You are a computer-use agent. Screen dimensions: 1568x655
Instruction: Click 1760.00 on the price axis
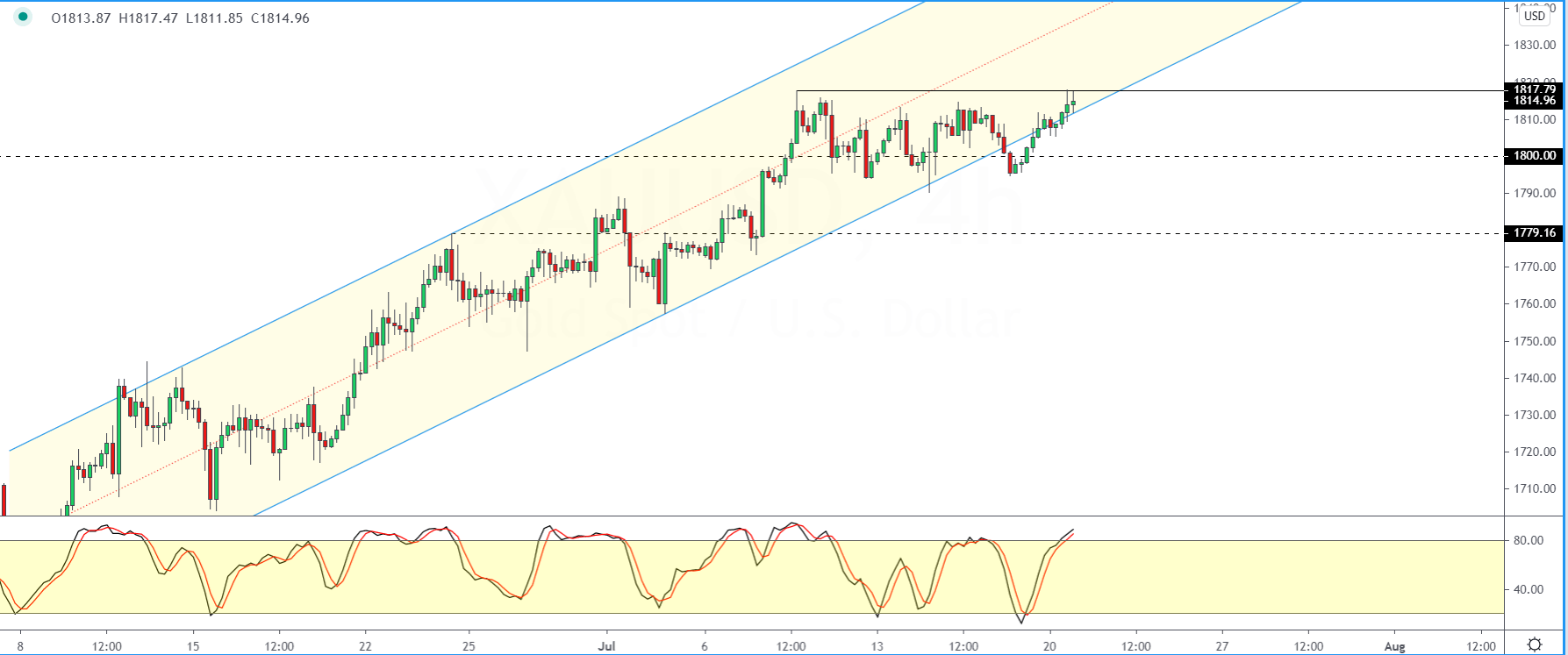(x=1535, y=303)
